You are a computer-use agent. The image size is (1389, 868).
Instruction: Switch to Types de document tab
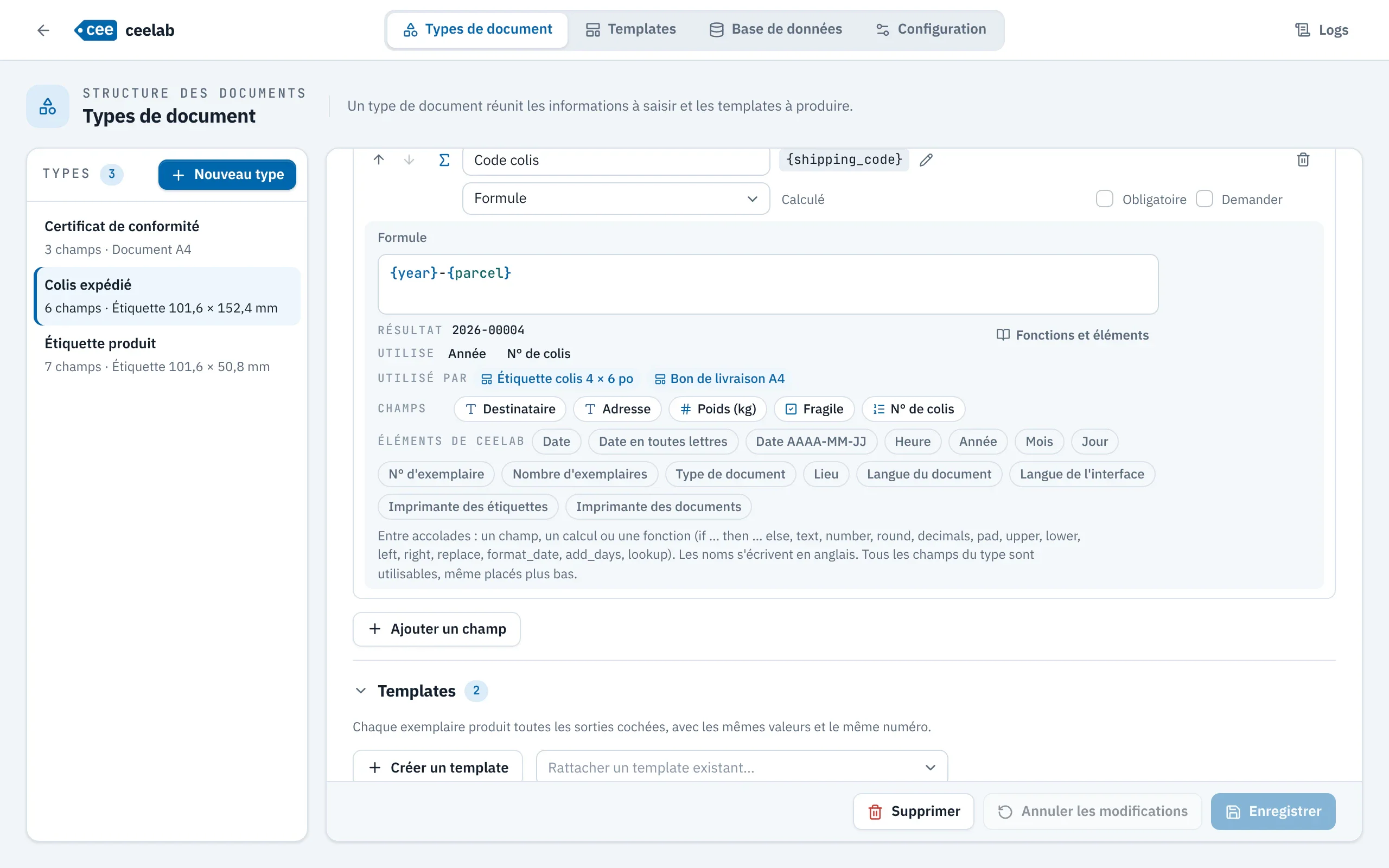(x=477, y=30)
